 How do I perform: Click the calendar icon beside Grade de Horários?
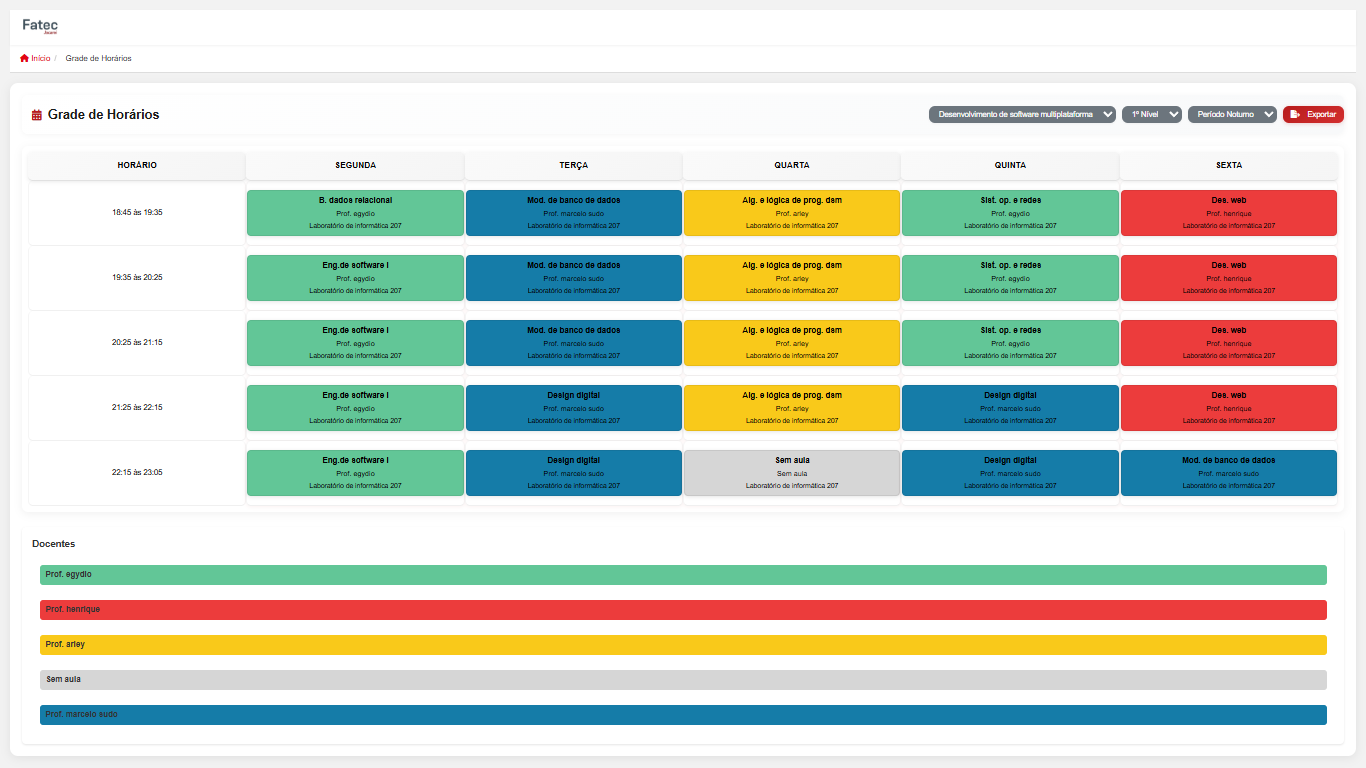tap(37, 115)
